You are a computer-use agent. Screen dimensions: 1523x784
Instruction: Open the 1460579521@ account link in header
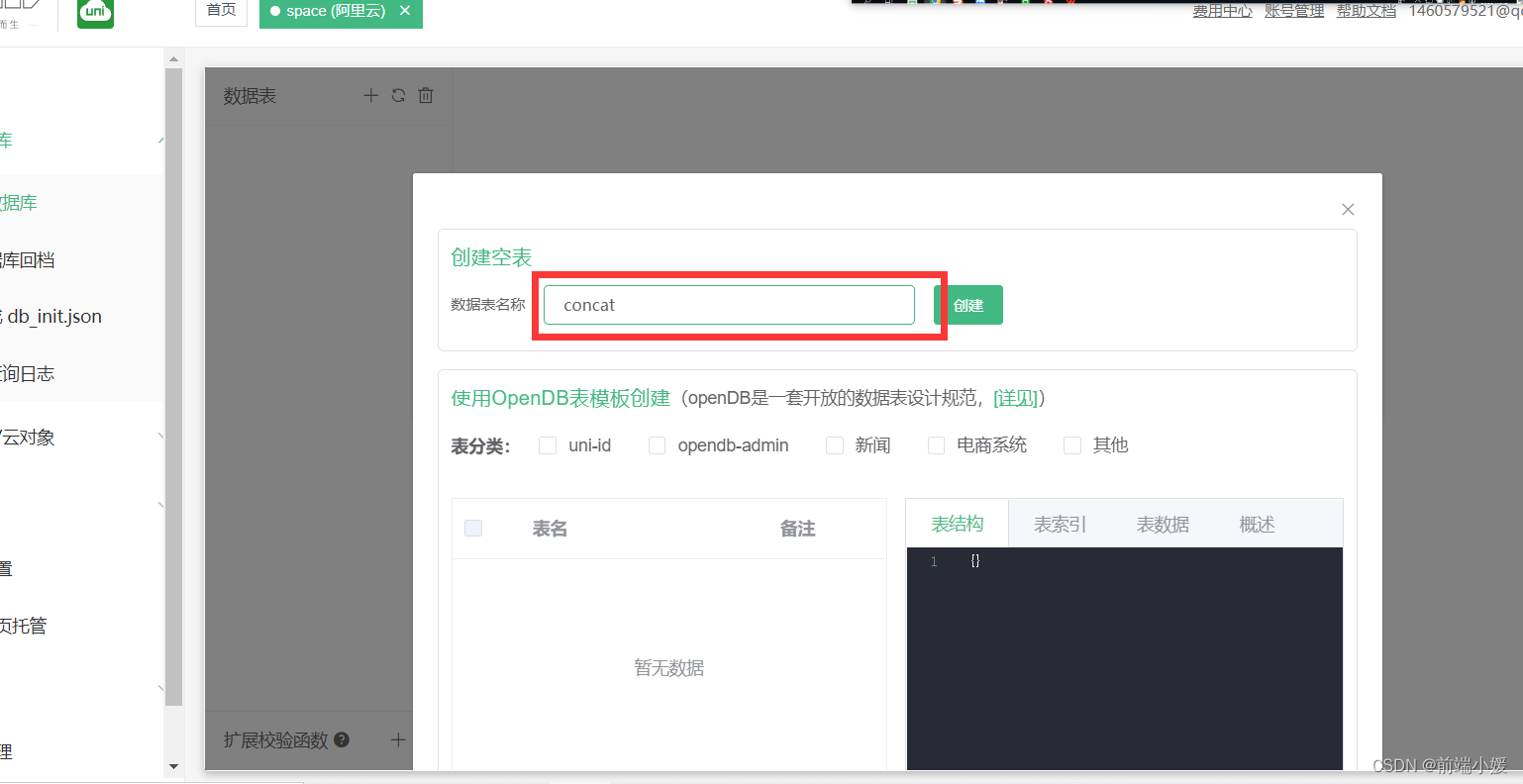coord(1466,11)
